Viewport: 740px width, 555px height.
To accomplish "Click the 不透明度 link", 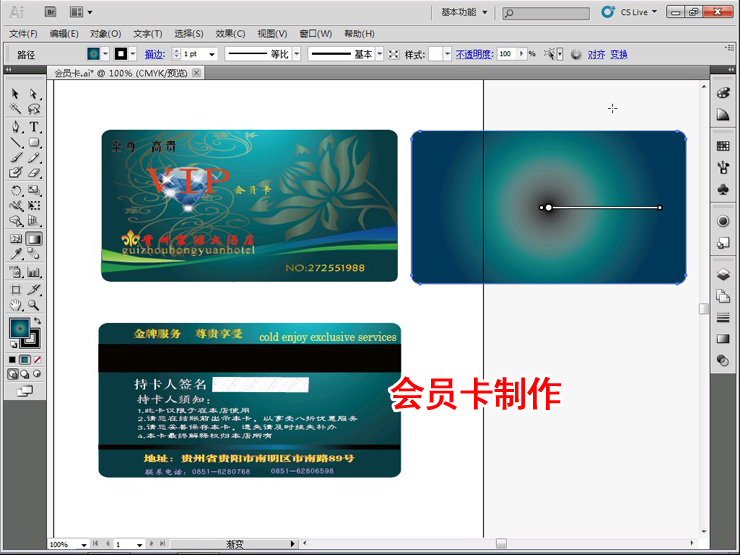I will click(474, 54).
